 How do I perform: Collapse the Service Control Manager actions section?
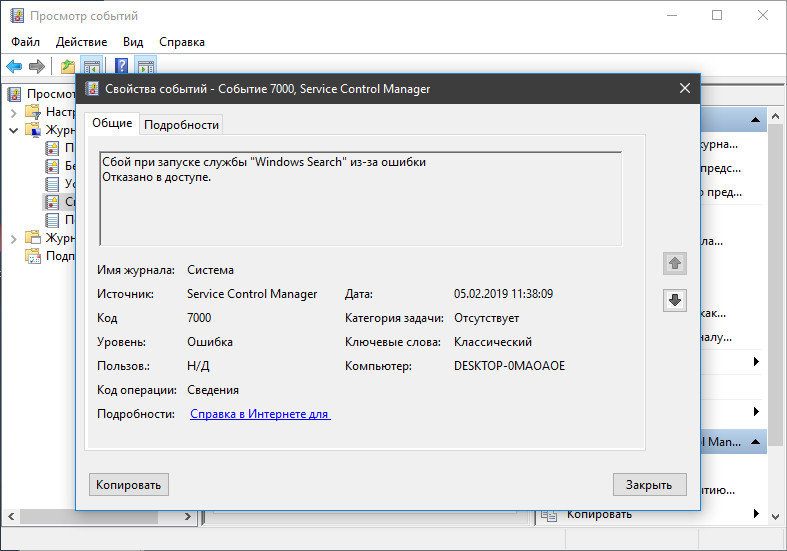pos(755,442)
